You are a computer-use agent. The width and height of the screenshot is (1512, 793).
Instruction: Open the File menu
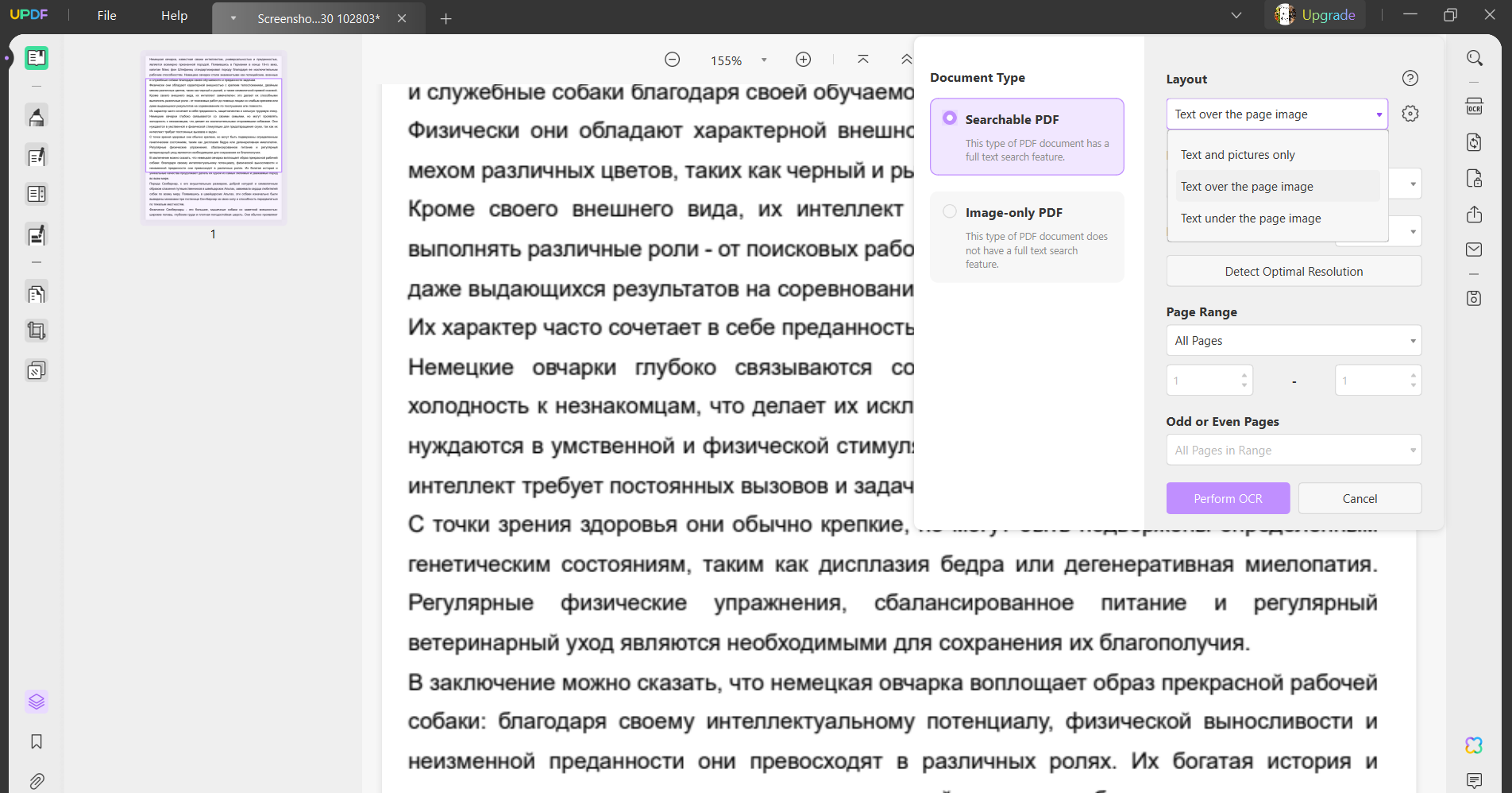106,16
